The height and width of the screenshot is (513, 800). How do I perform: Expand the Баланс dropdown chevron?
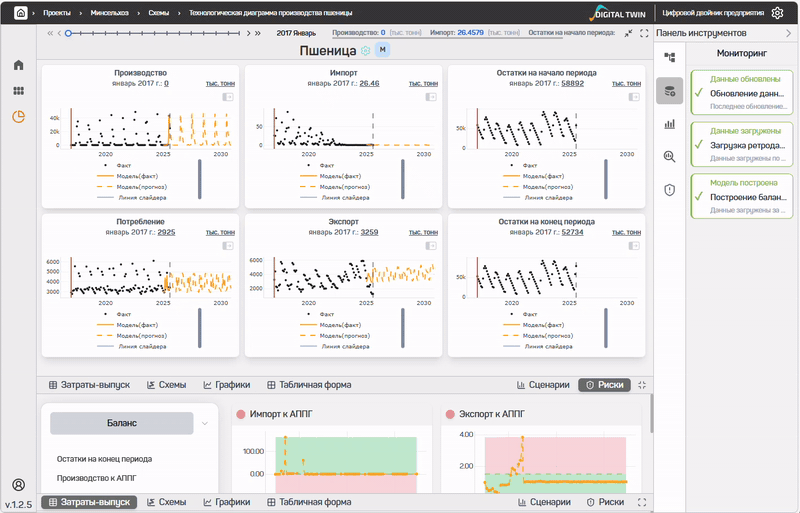pos(205,423)
